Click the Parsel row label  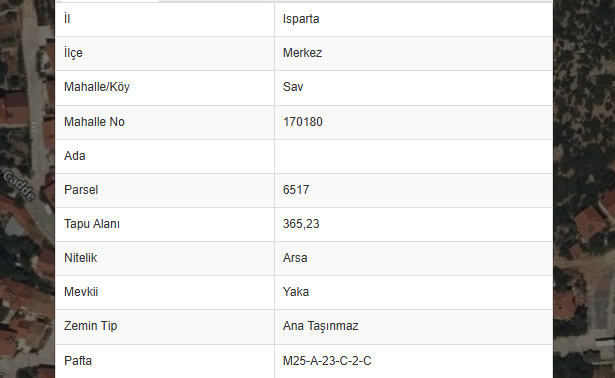[x=81, y=190]
